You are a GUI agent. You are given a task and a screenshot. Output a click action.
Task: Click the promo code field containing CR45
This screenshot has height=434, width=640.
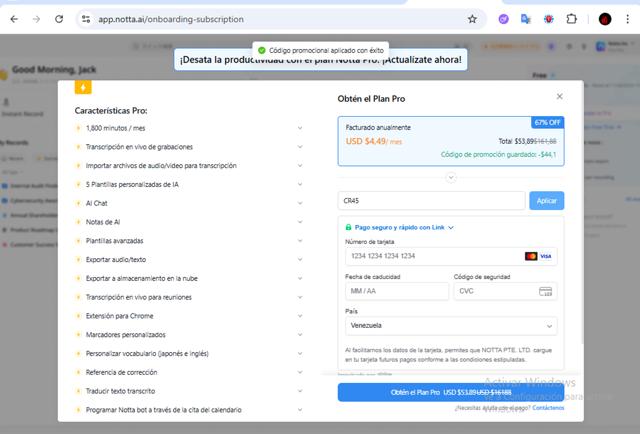click(431, 200)
